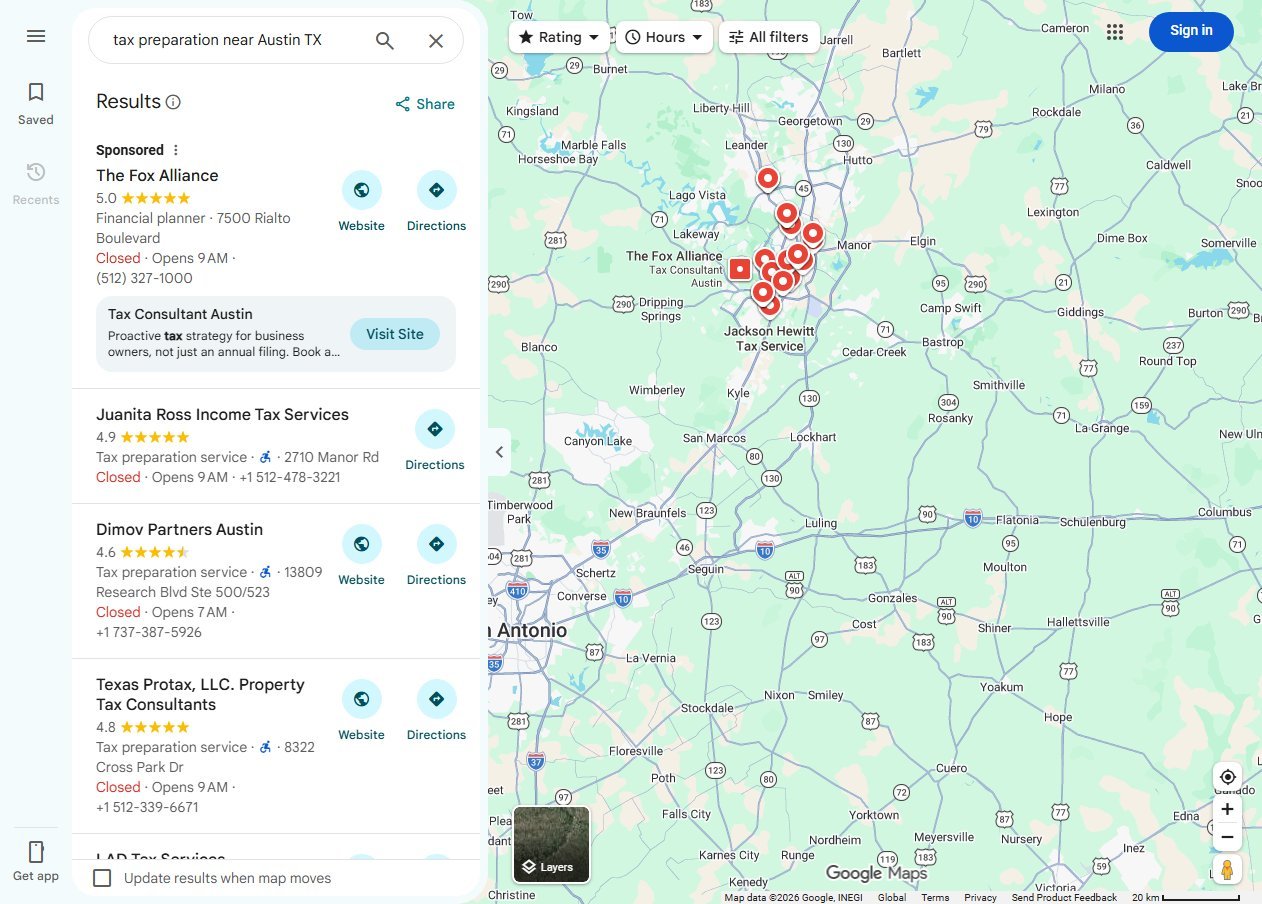
Task: Click the Sign in button
Action: [x=1191, y=31]
